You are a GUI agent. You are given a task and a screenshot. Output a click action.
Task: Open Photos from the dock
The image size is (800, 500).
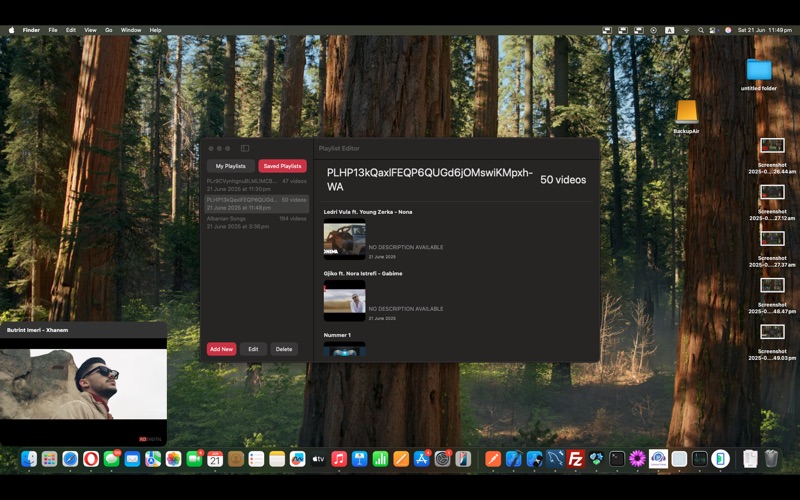coord(173,459)
